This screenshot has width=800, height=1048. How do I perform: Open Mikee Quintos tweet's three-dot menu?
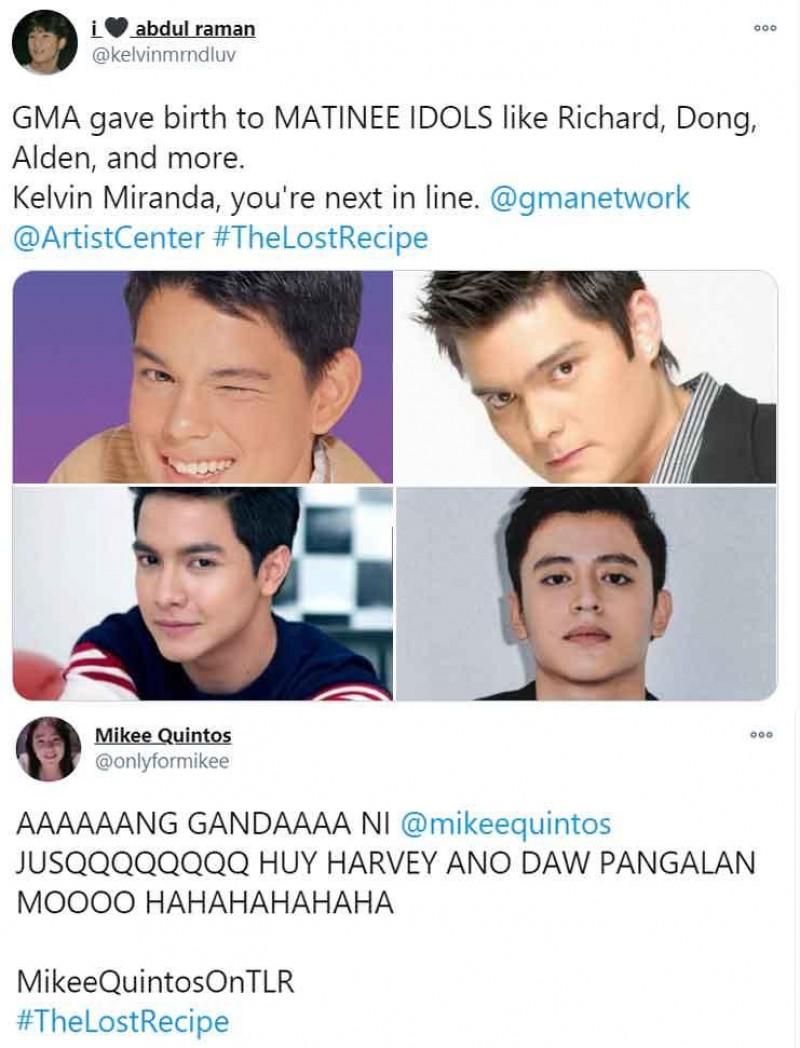pyautogui.click(x=761, y=735)
